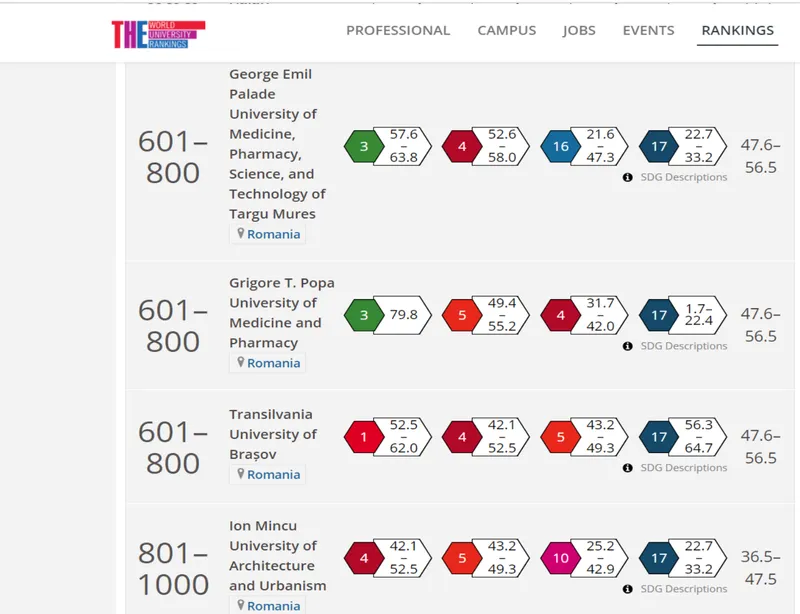Go to the Jobs section
The width and height of the screenshot is (800, 614).
[579, 30]
